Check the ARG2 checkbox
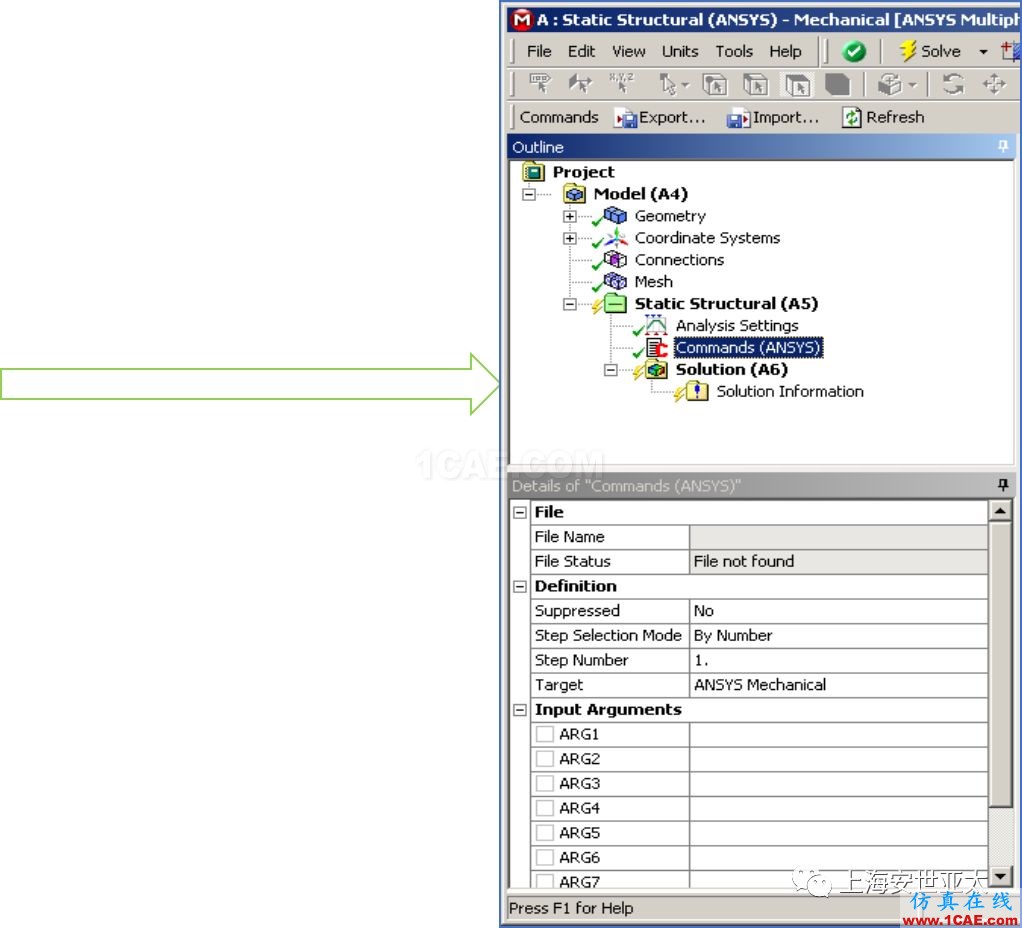This screenshot has height=928, width=1022. point(544,759)
